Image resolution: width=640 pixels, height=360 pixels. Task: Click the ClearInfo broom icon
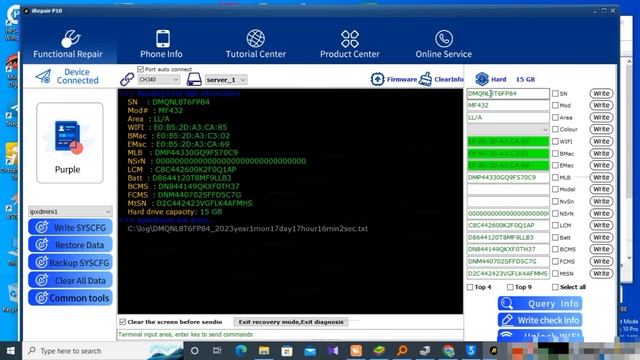point(425,79)
